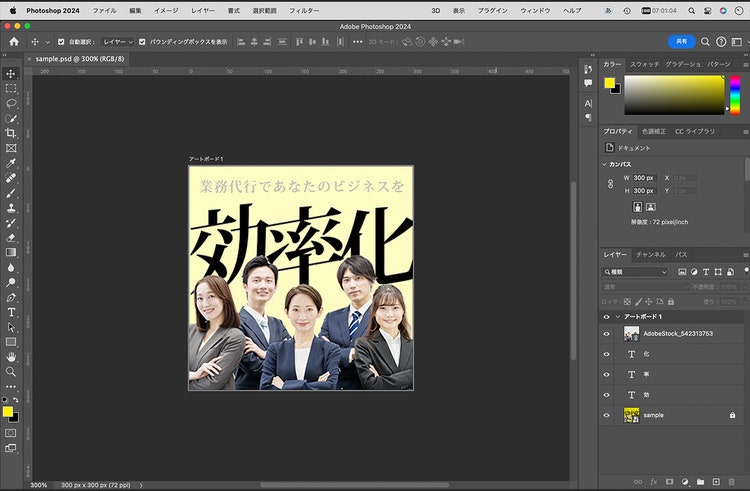Click the Home icon in options bar
Viewport: 750px width, 491px height.
pyautogui.click(x=14, y=42)
